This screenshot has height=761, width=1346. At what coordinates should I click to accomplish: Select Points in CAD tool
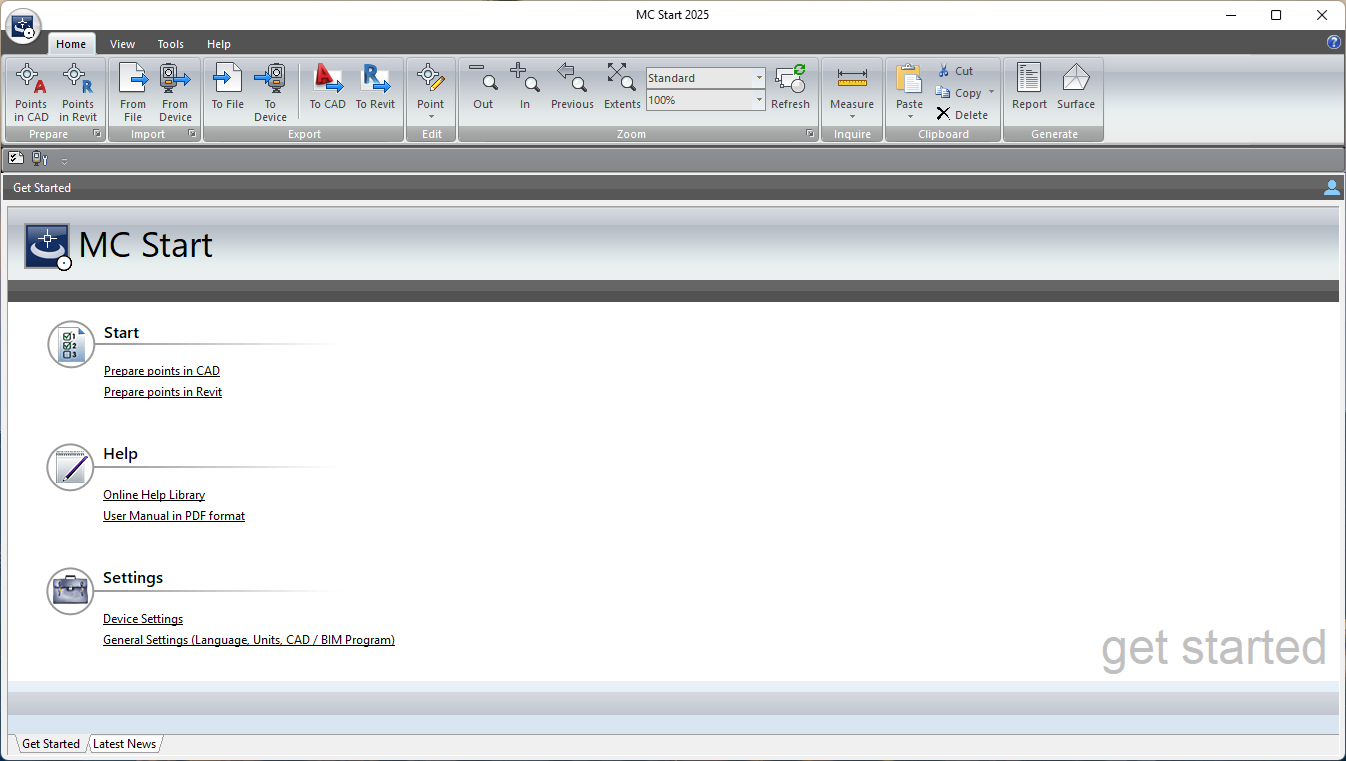31,92
